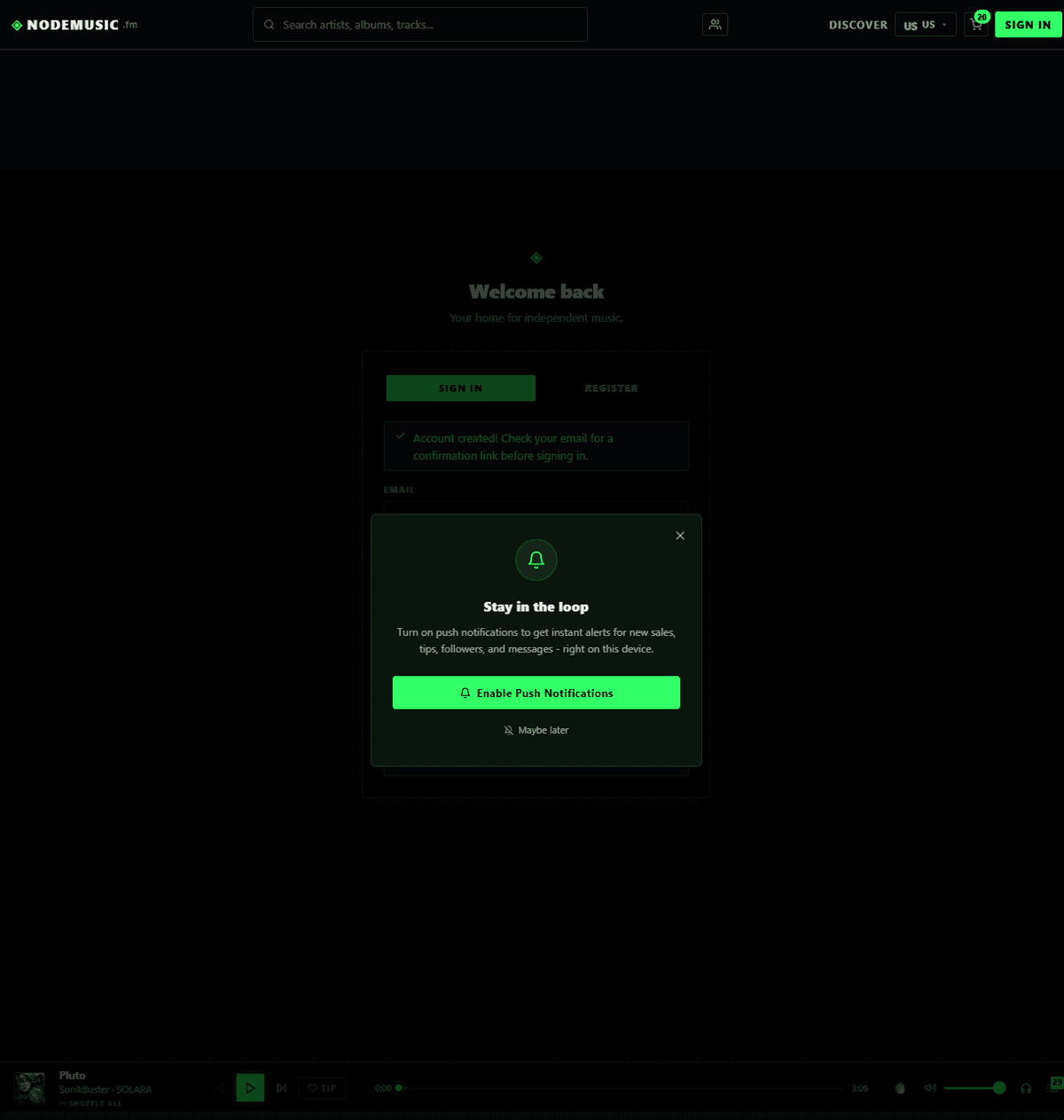The height and width of the screenshot is (1120, 1064).
Task: Click the headphones icon in player
Action: [x=1026, y=1088]
